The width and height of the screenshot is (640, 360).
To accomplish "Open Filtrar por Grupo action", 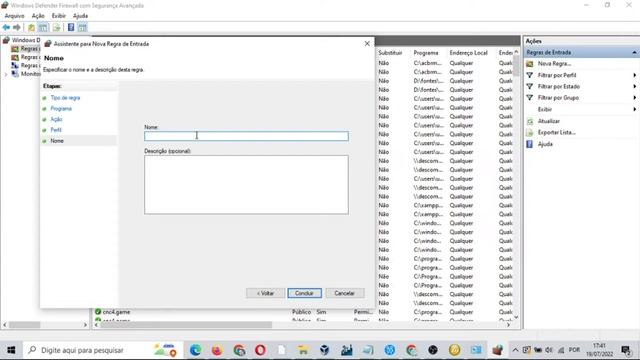I will 558,98.
